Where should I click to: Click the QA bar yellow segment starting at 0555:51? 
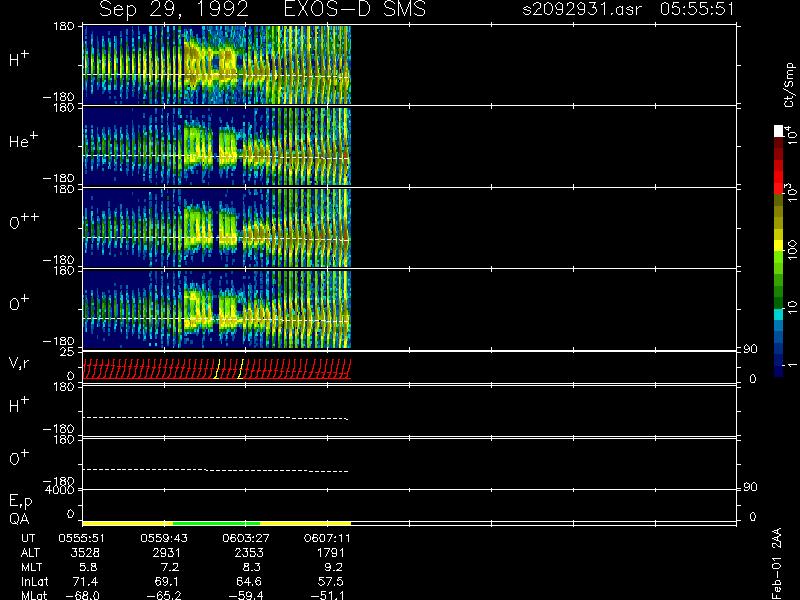tap(128, 523)
